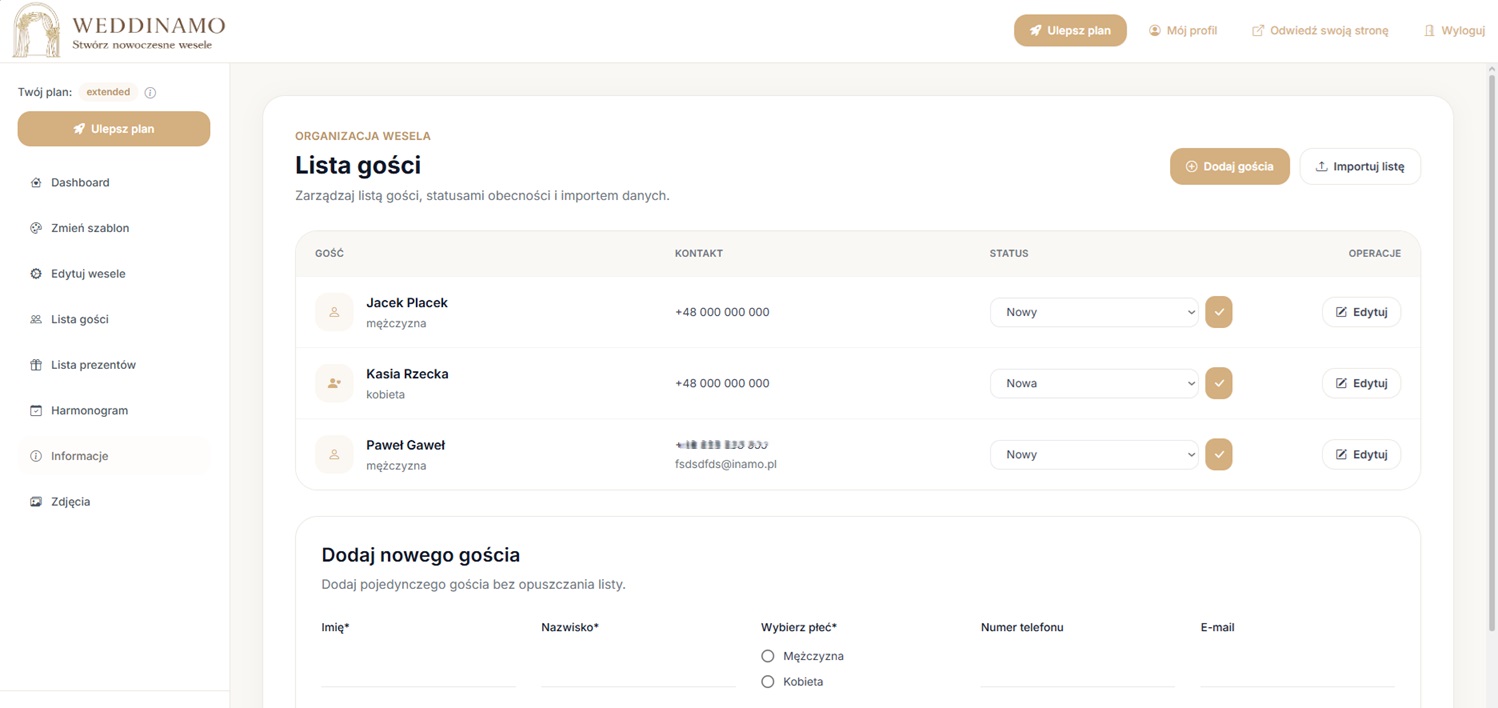Click the Dodaj gościa button
1498x708 pixels.
(x=1229, y=166)
